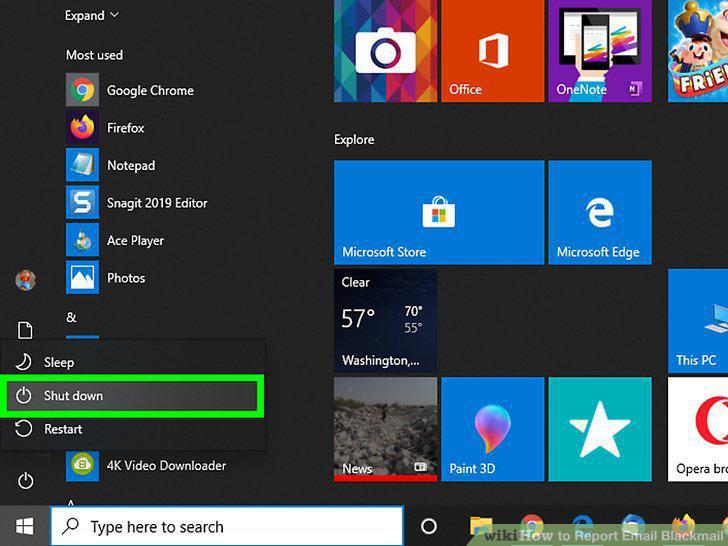Open File Explorer from the taskbar
The height and width of the screenshot is (546, 728).
[481, 527]
